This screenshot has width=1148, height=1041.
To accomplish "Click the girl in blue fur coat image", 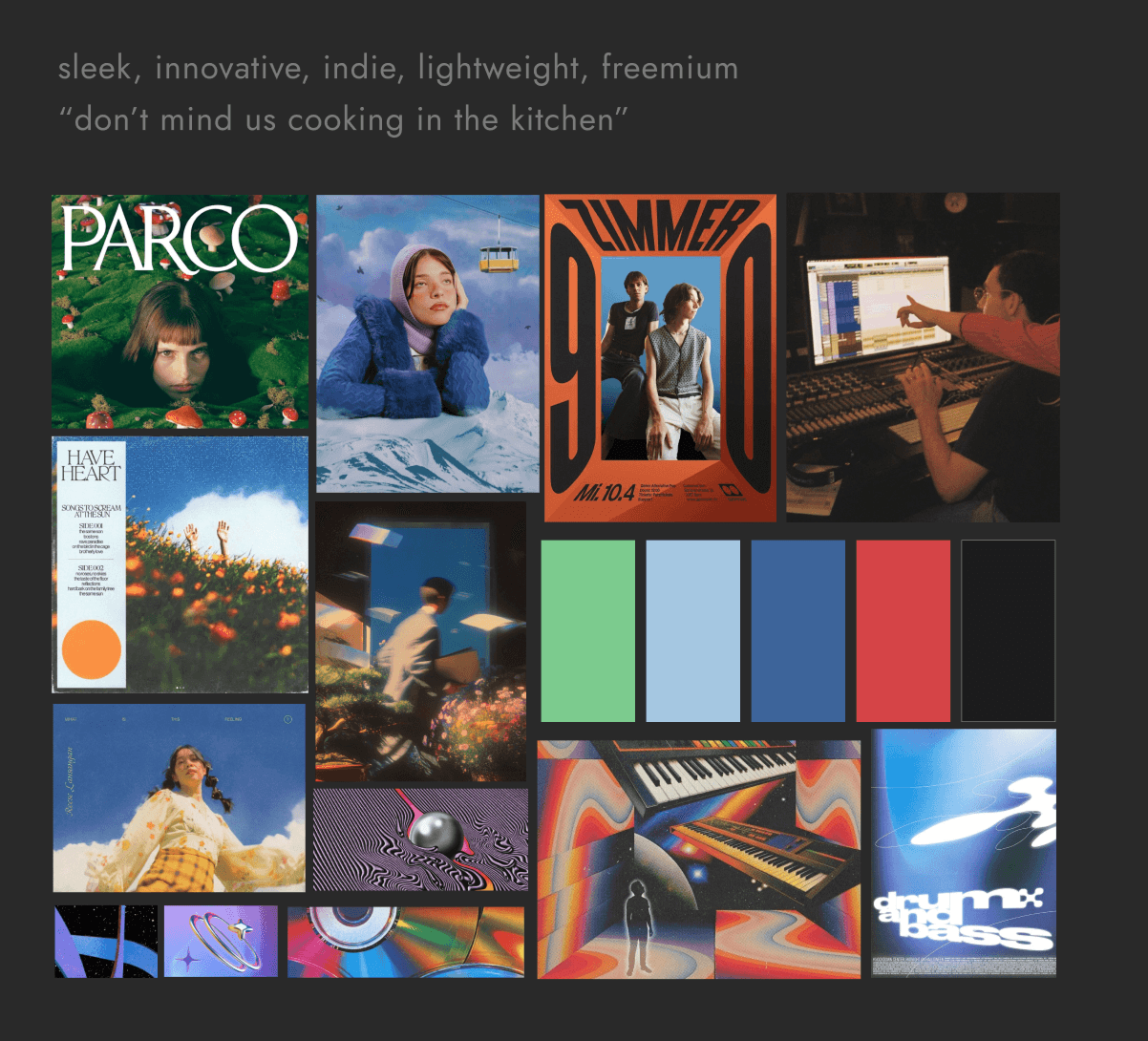I will click(x=428, y=344).
